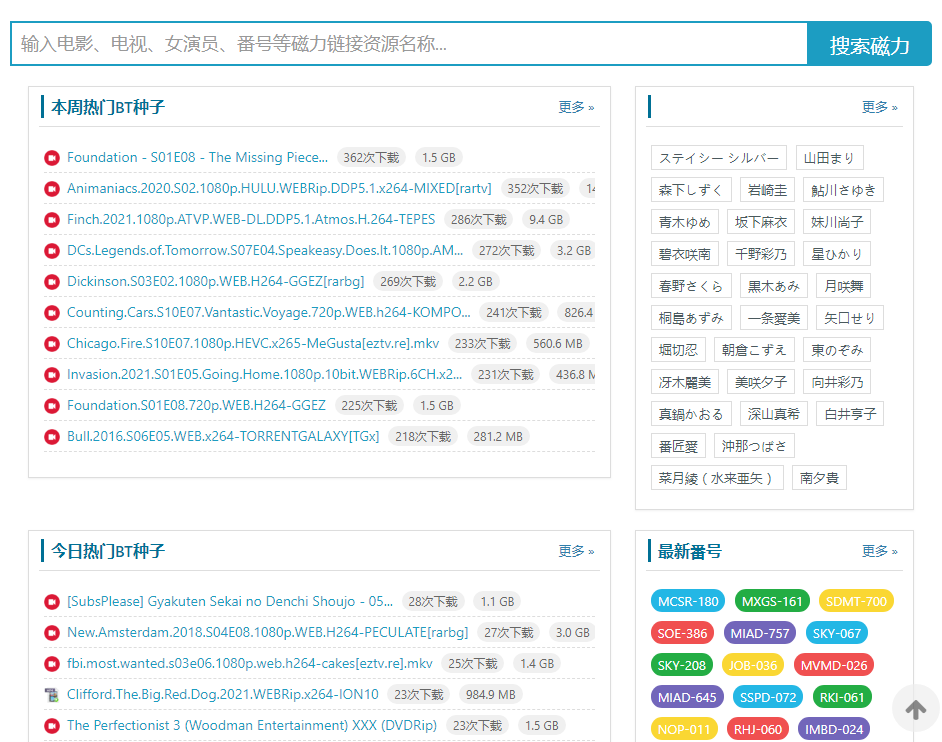The height and width of the screenshot is (742, 942).
Task: Click the blue SKY-067 code tag
Action: point(836,633)
